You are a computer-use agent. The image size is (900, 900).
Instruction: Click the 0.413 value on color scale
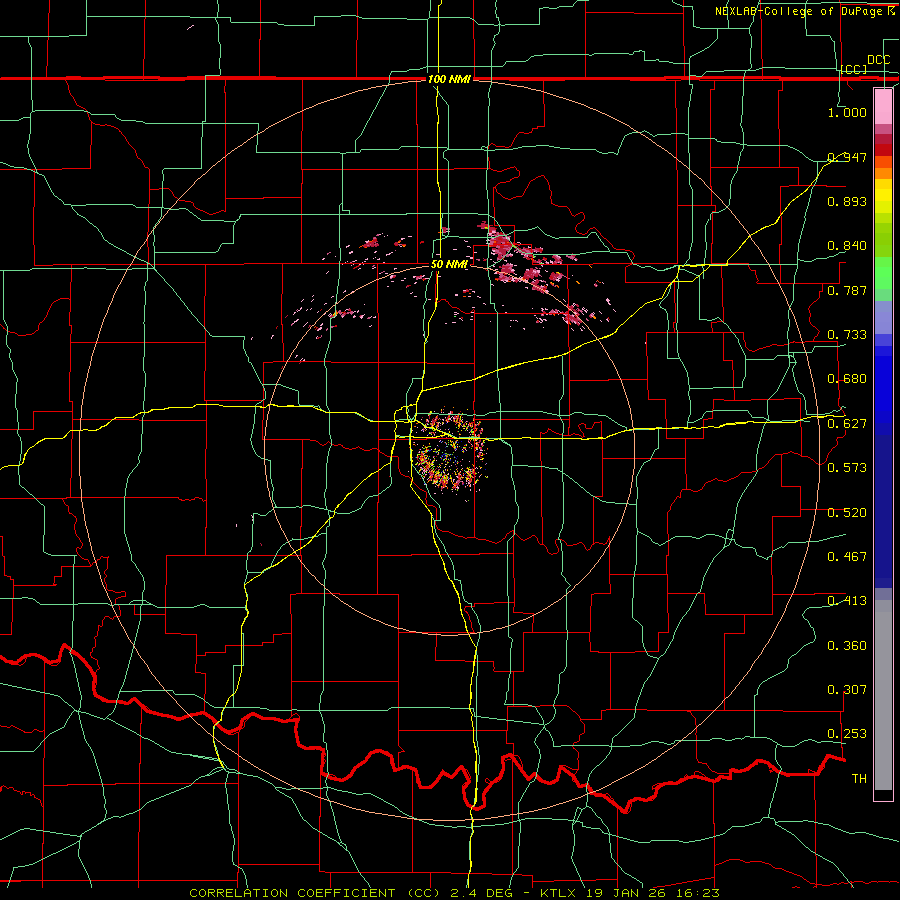point(847,600)
